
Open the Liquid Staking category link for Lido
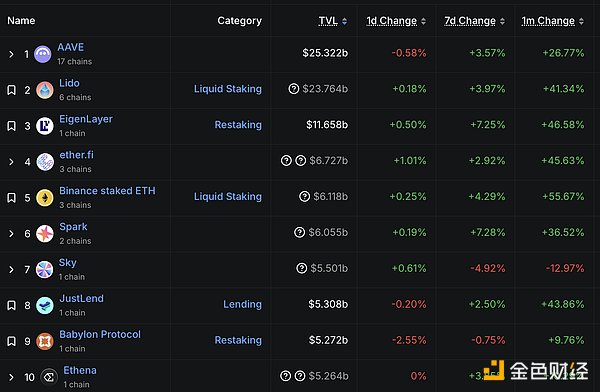coord(228,89)
